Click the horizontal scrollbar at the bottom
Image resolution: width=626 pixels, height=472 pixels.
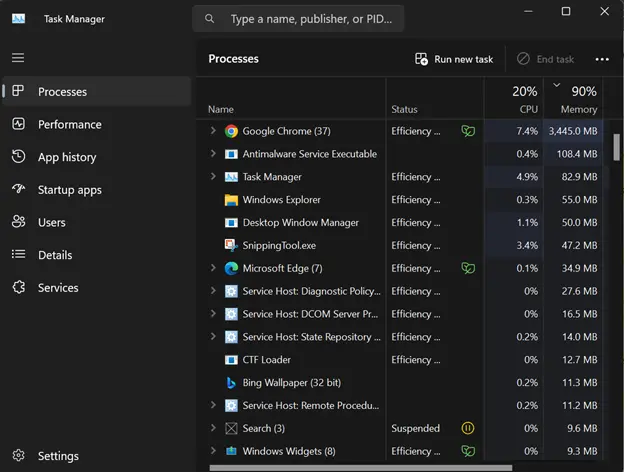tap(361, 468)
